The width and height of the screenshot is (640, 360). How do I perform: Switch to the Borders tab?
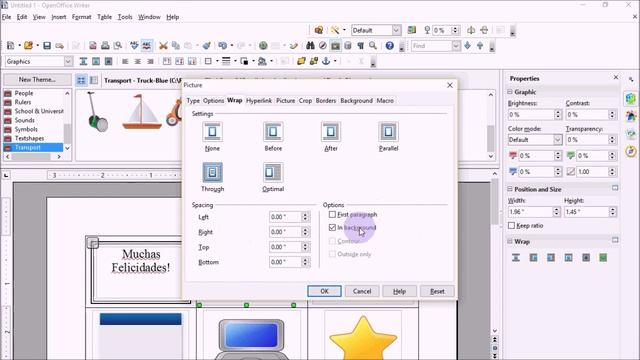(x=326, y=100)
